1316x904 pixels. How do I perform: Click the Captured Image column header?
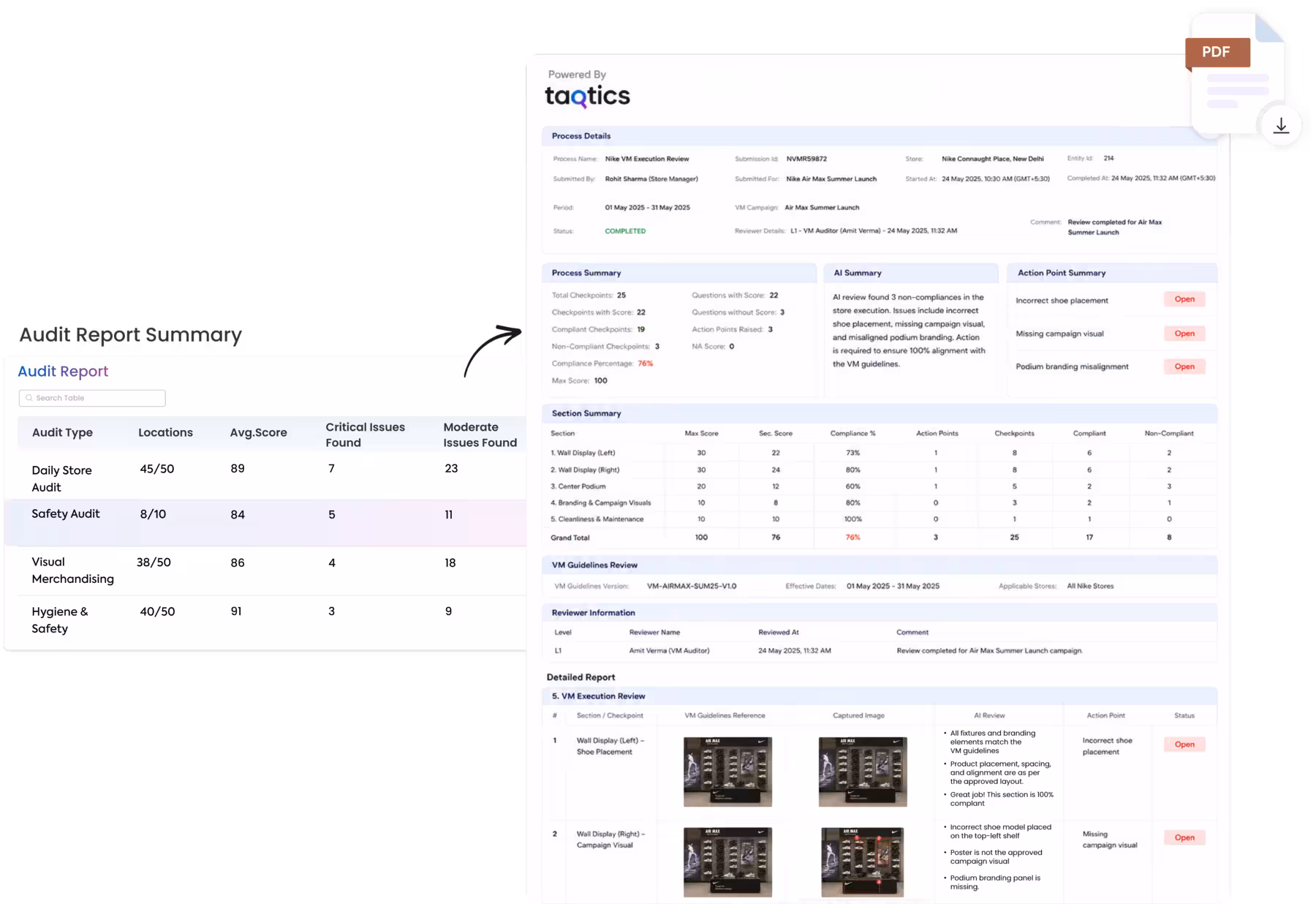point(858,715)
